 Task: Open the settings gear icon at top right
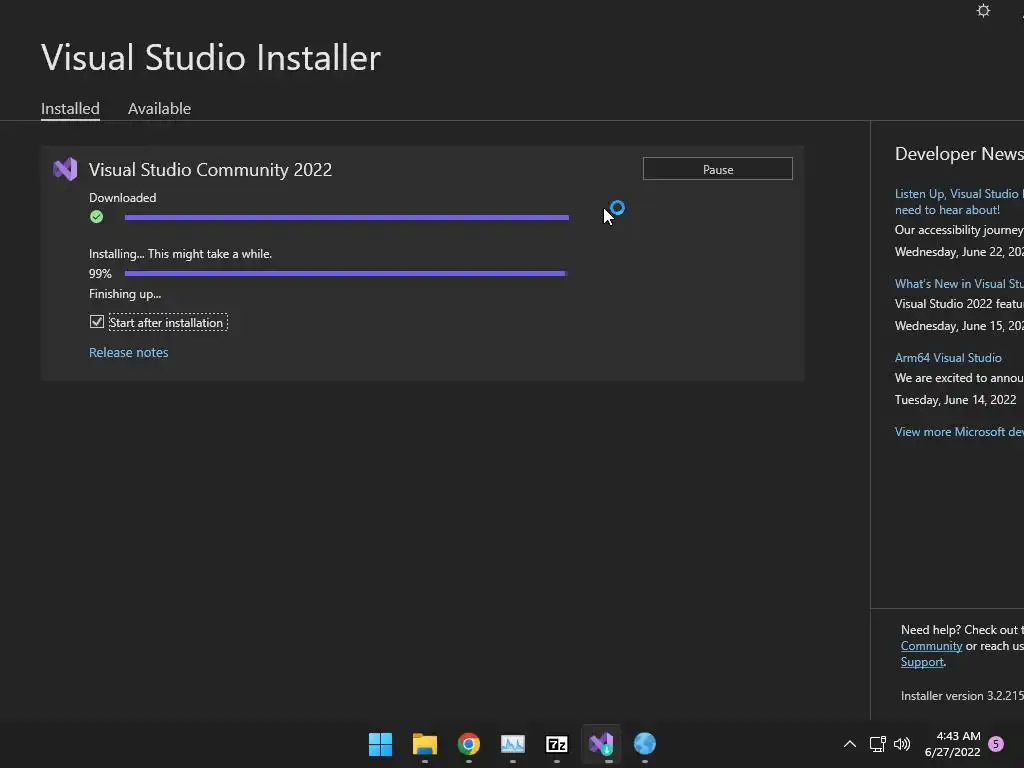(x=983, y=11)
